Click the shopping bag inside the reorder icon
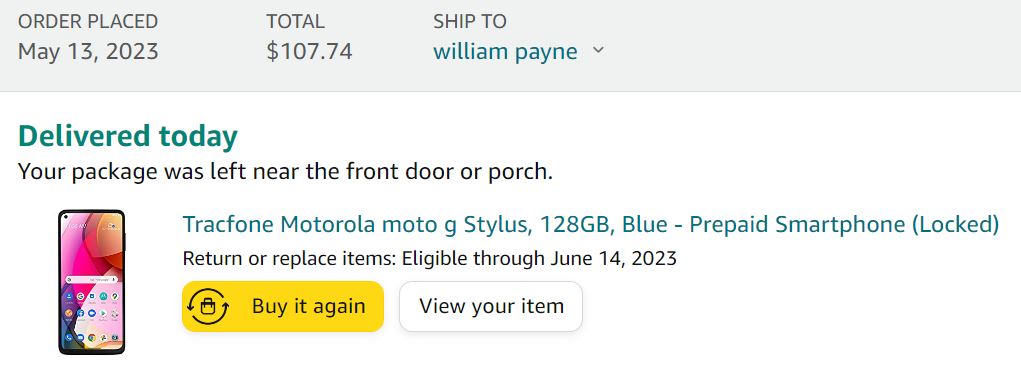Screen dimensions: 1021x372 click(x=208, y=308)
